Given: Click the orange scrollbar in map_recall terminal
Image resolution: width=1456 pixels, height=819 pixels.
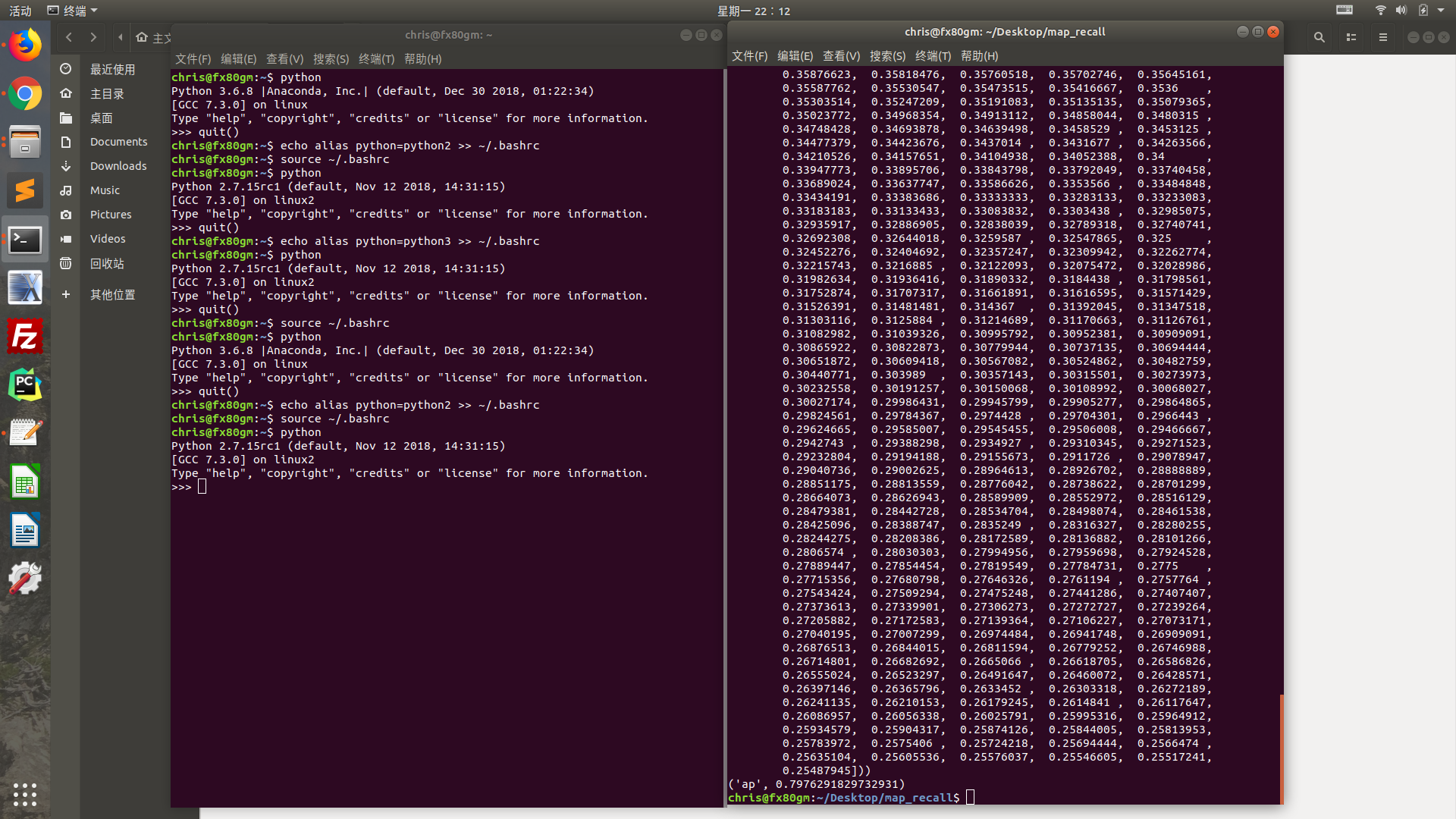Looking at the screenshot, I should coord(1282,747).
